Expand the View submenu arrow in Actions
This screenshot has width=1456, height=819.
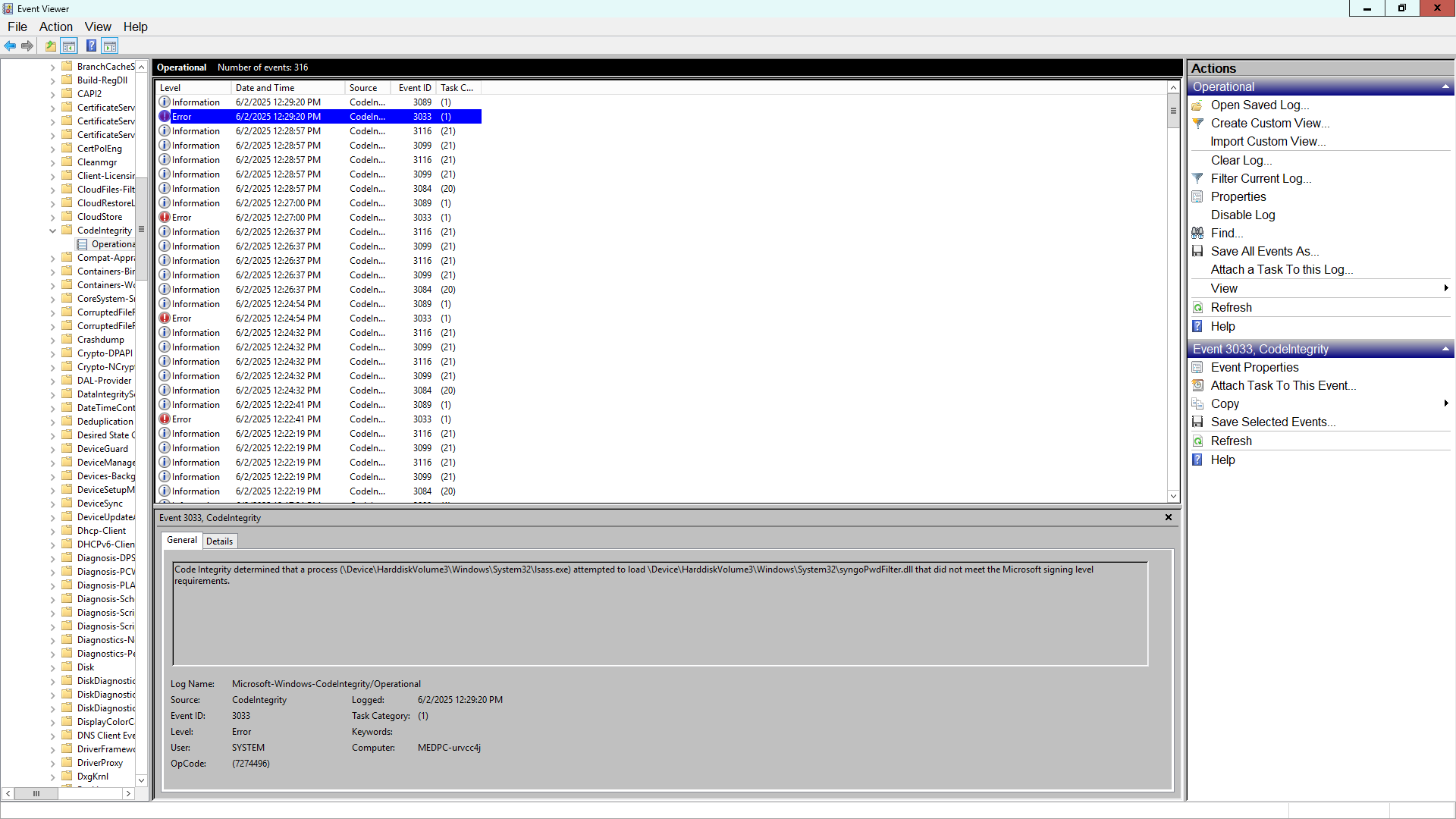[x=1445, y=288]
